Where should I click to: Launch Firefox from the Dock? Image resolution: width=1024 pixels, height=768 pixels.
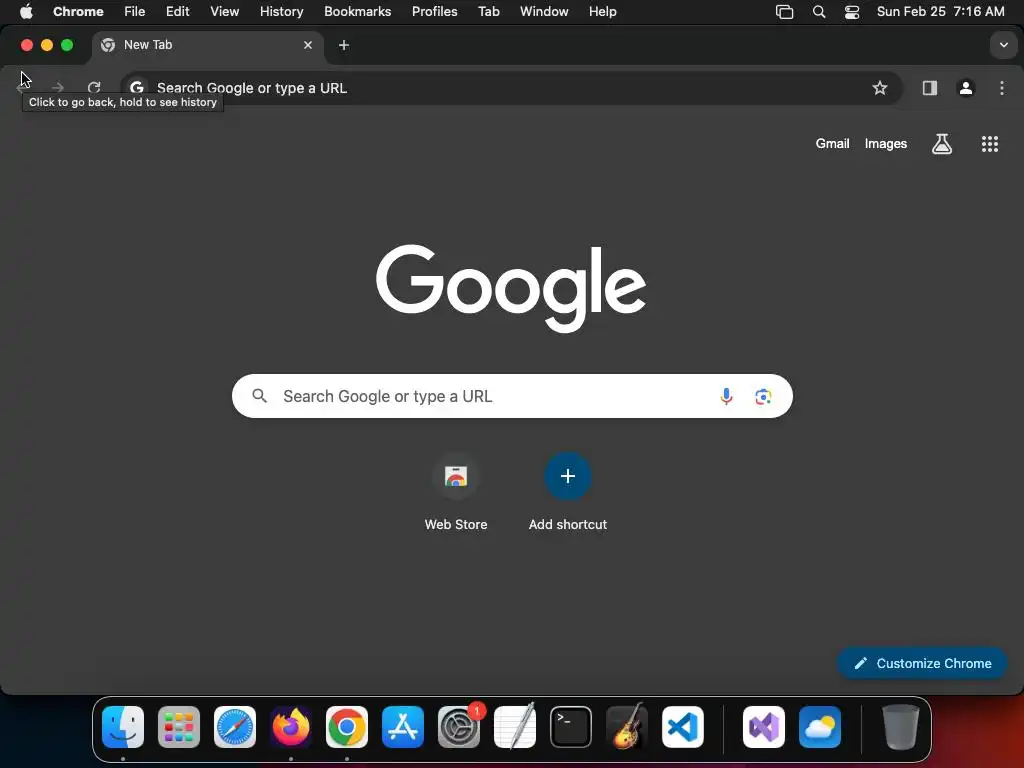(291, 727)
